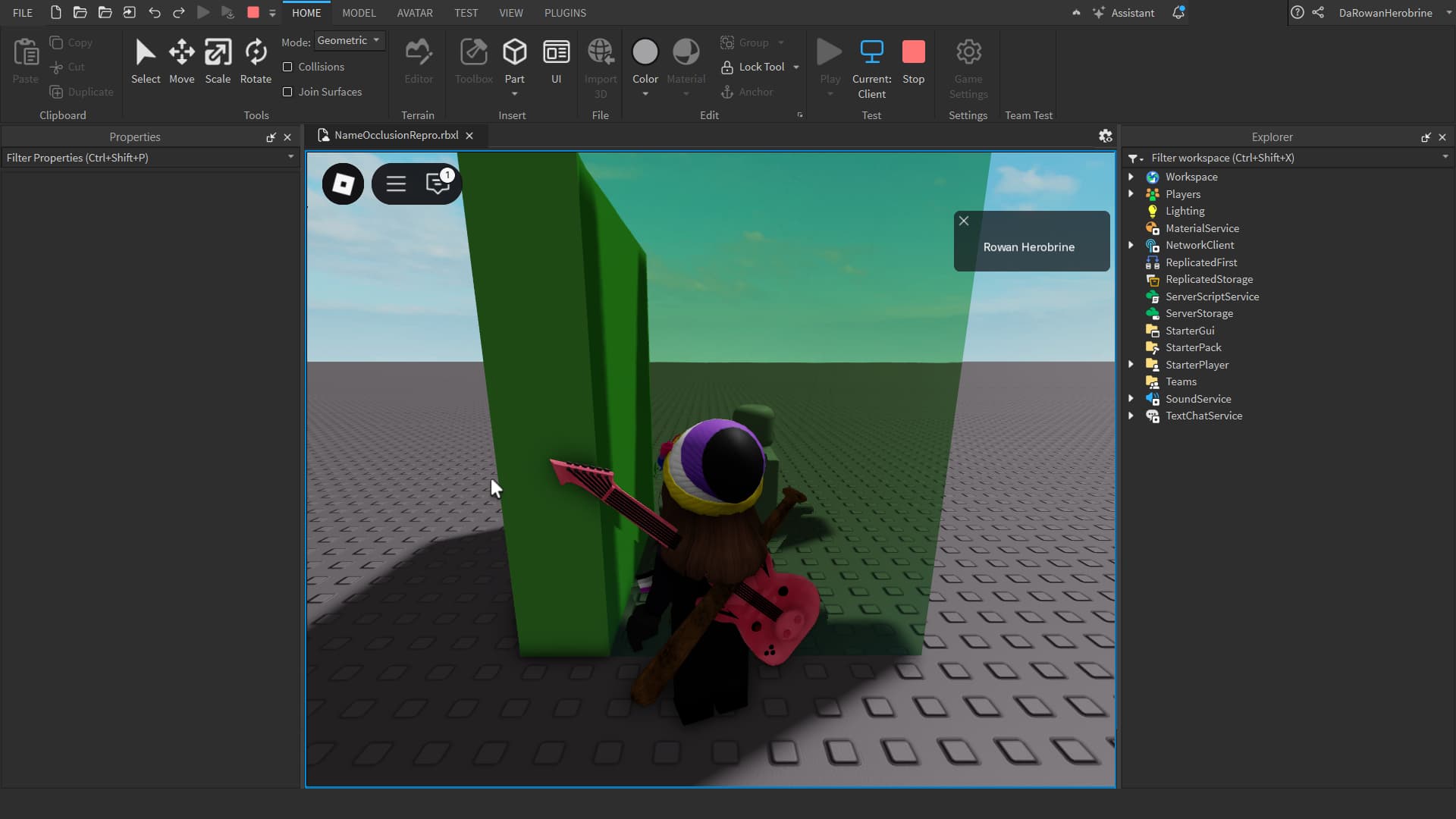1456x819 pixels.
Task: Select ServerStorage in the Explorer
Action: pyautogui.click(x=1199, y=313)
